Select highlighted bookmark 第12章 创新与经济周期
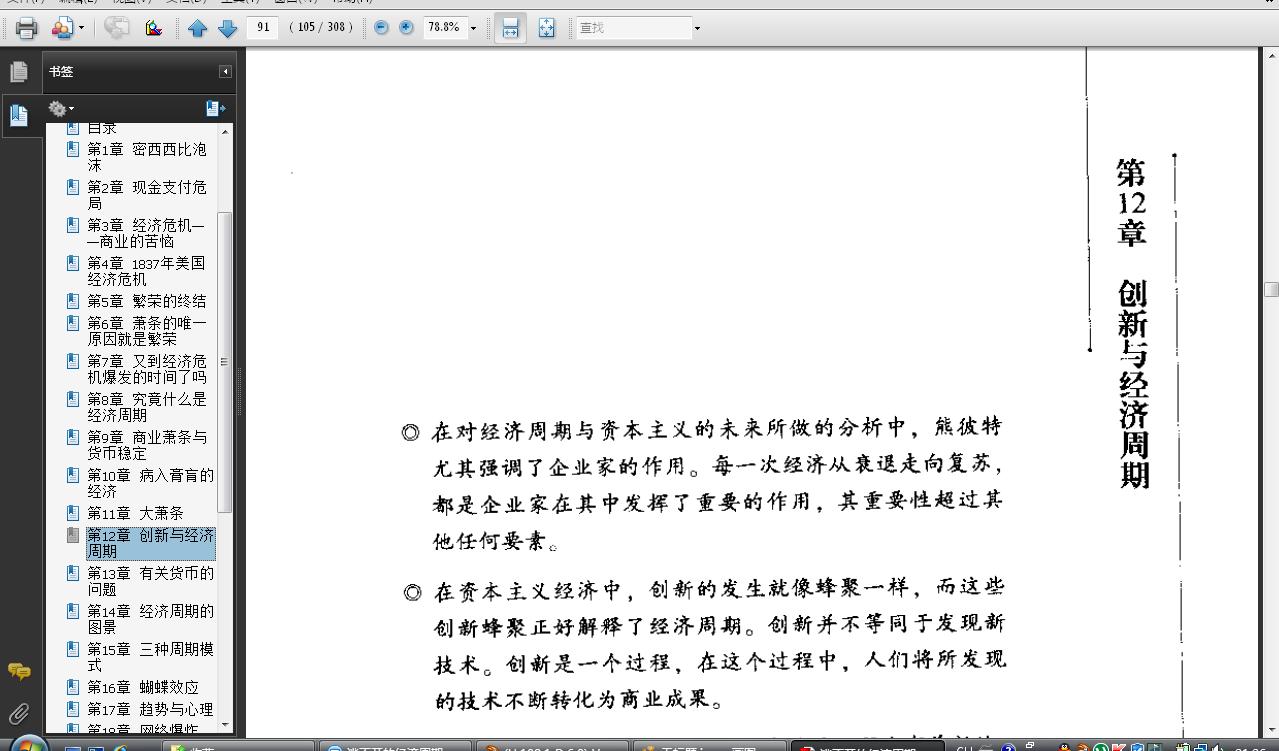 click(x=150, y=543)
